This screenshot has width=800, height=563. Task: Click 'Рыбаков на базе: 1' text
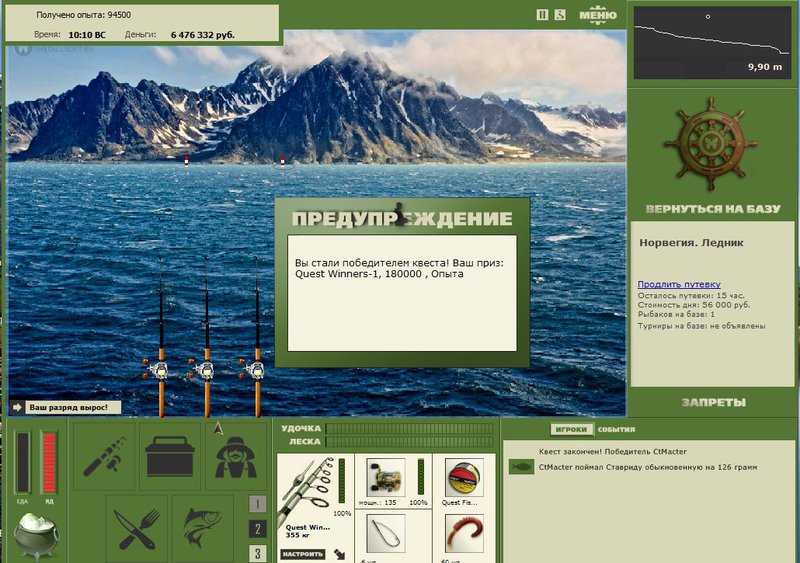tap(676, 314)
